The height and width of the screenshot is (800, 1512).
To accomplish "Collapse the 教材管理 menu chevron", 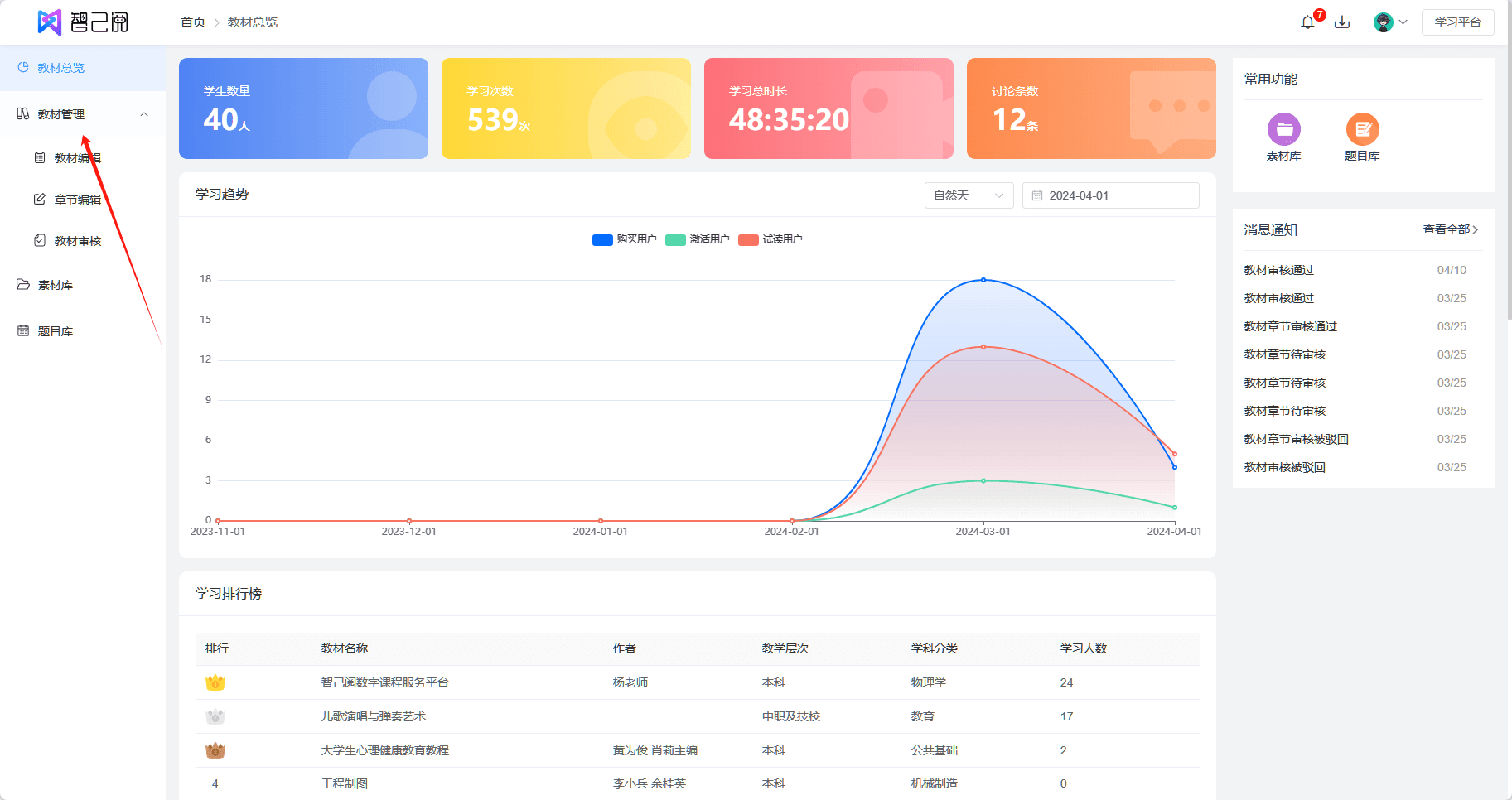I will tap(144, 114).
